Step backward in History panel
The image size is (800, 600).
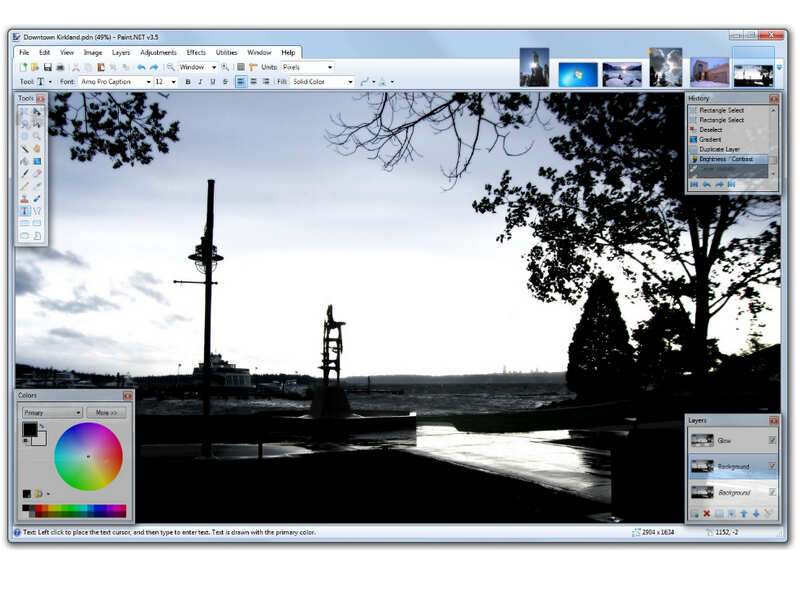[x=707, y=184]
